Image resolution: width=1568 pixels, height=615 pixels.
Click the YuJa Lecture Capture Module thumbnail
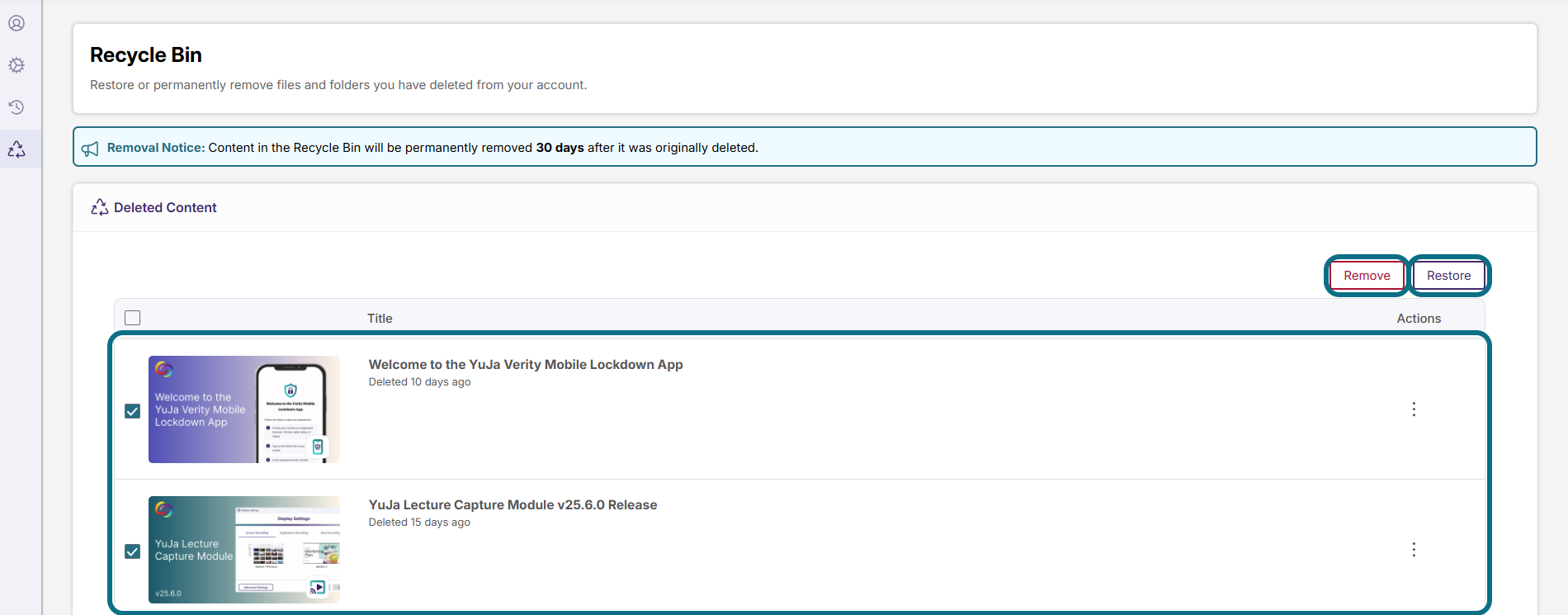tap(244, 550)
